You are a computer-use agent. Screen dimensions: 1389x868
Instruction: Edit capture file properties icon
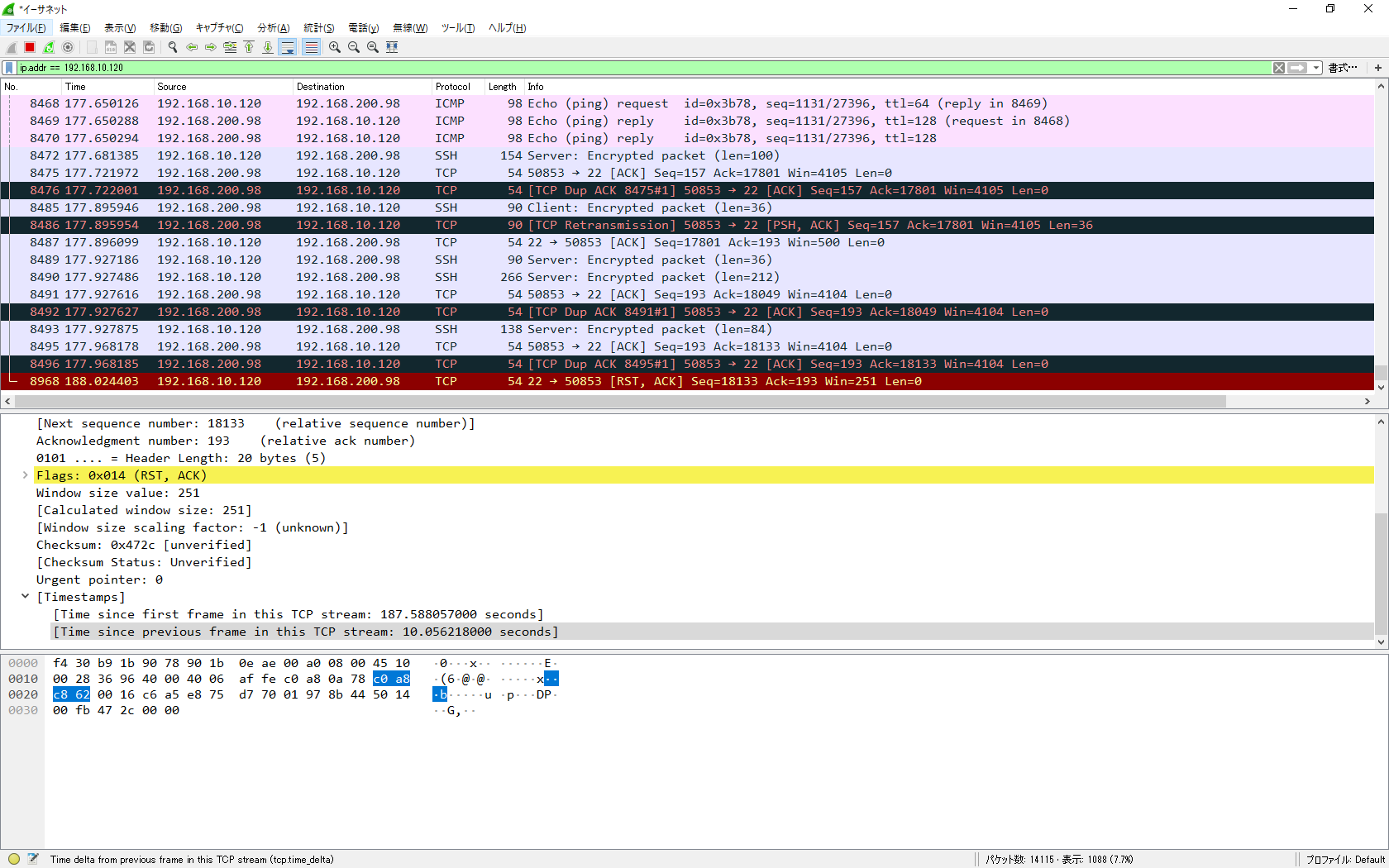click(x=33, y=859)
